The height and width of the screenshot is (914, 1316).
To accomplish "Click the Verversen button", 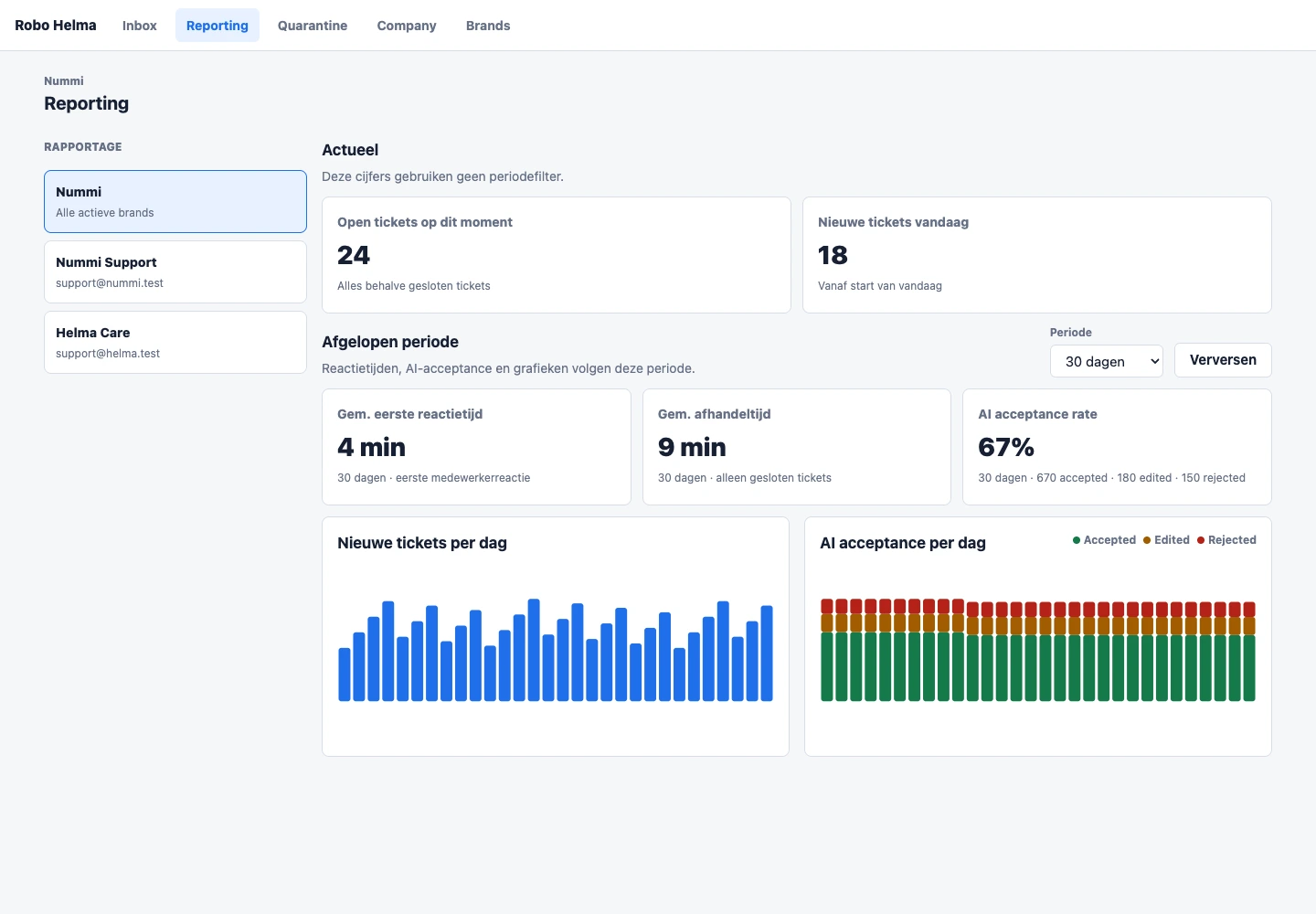I will coord(1223,360).
